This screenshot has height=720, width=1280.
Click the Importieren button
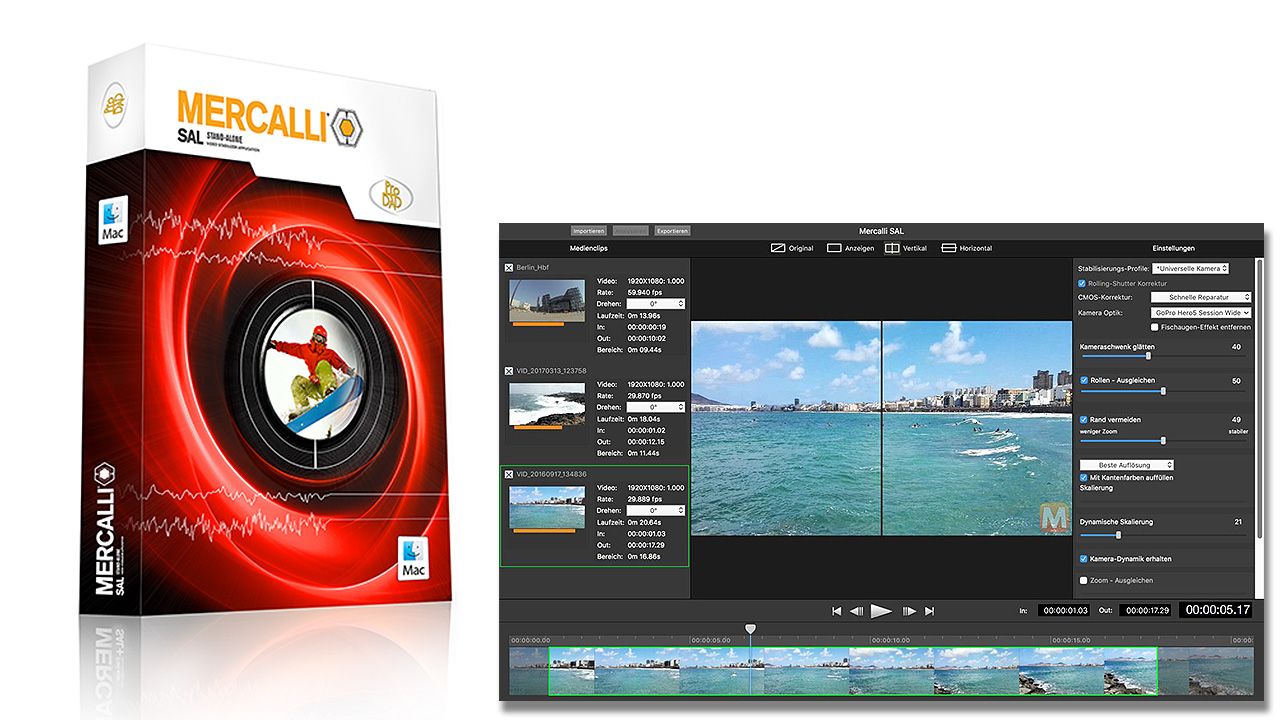pos(589,231)
